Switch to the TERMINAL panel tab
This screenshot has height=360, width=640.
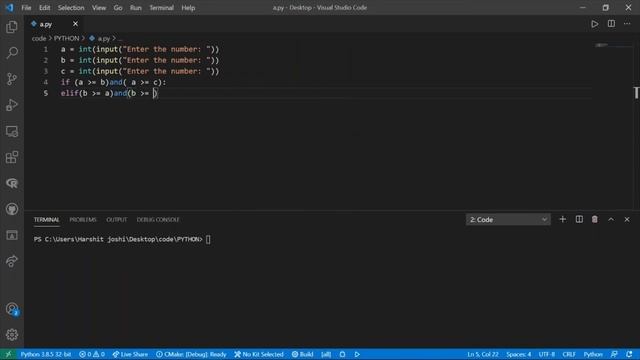(x=47, y=220)
